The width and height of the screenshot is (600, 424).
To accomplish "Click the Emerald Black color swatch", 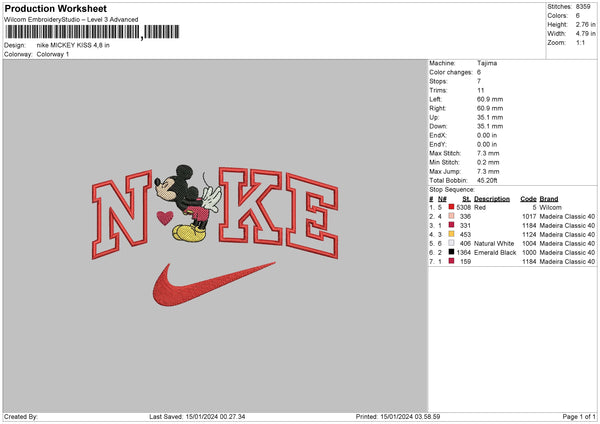I will pyautogui.click(x=451, y=252).
